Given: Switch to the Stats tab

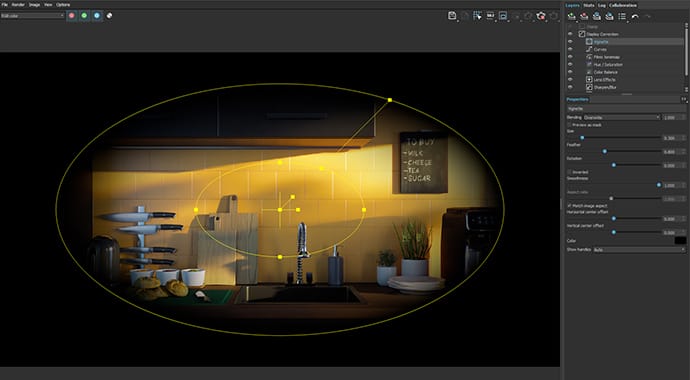Looking at the screenshot, I should click(589, 5).
